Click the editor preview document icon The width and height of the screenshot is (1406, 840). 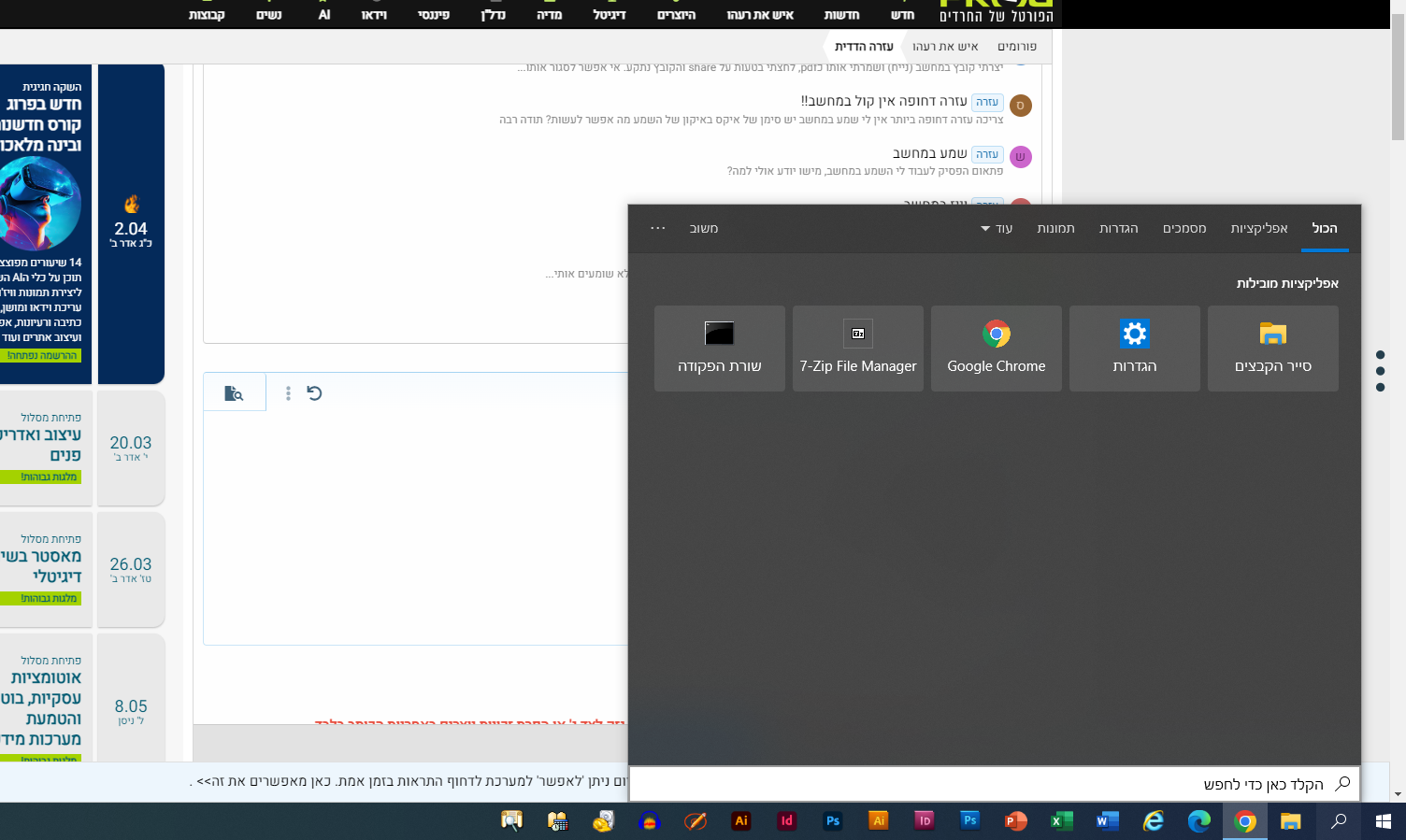(x=234, y=393)
